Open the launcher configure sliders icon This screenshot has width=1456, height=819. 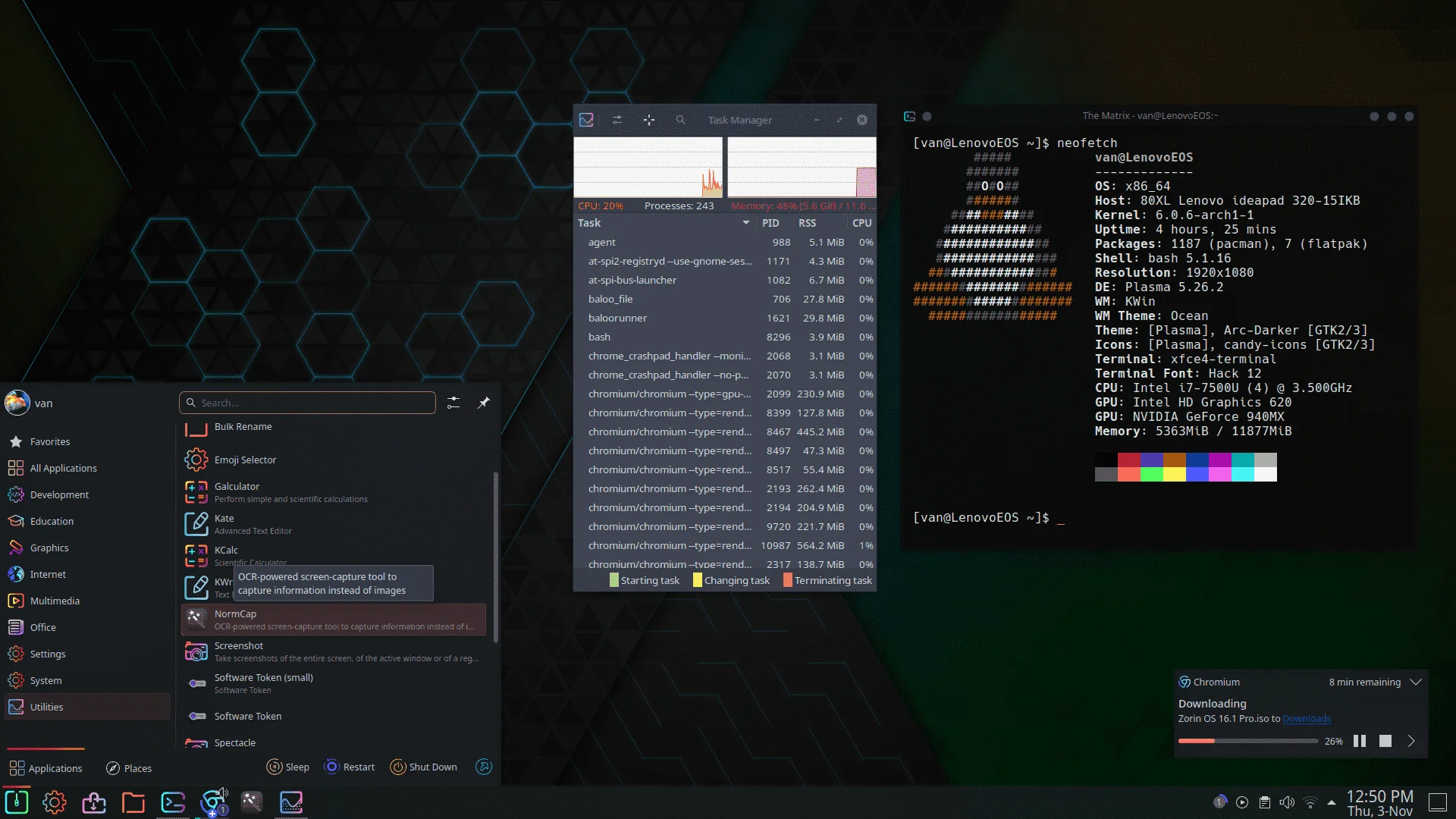coord(453,403)
